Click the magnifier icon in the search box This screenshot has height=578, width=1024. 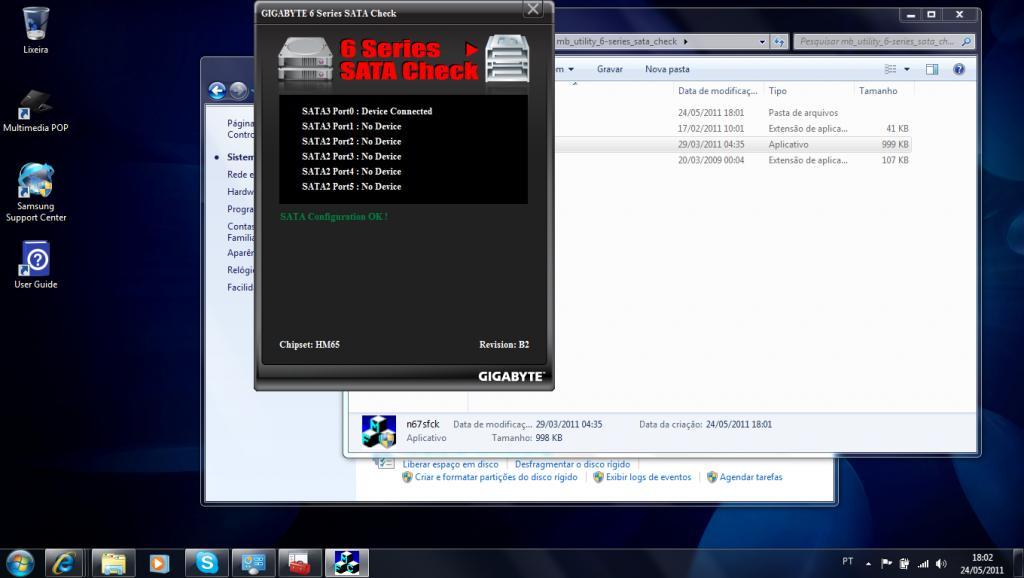coord(967,42)
